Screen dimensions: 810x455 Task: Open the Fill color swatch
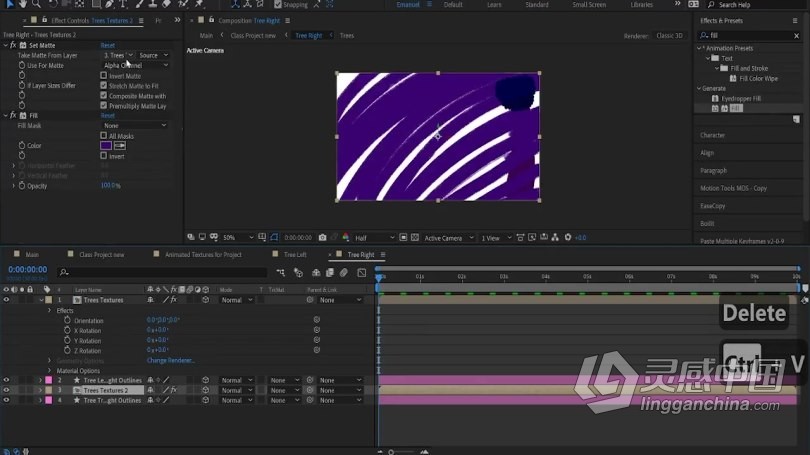point(106,146)
